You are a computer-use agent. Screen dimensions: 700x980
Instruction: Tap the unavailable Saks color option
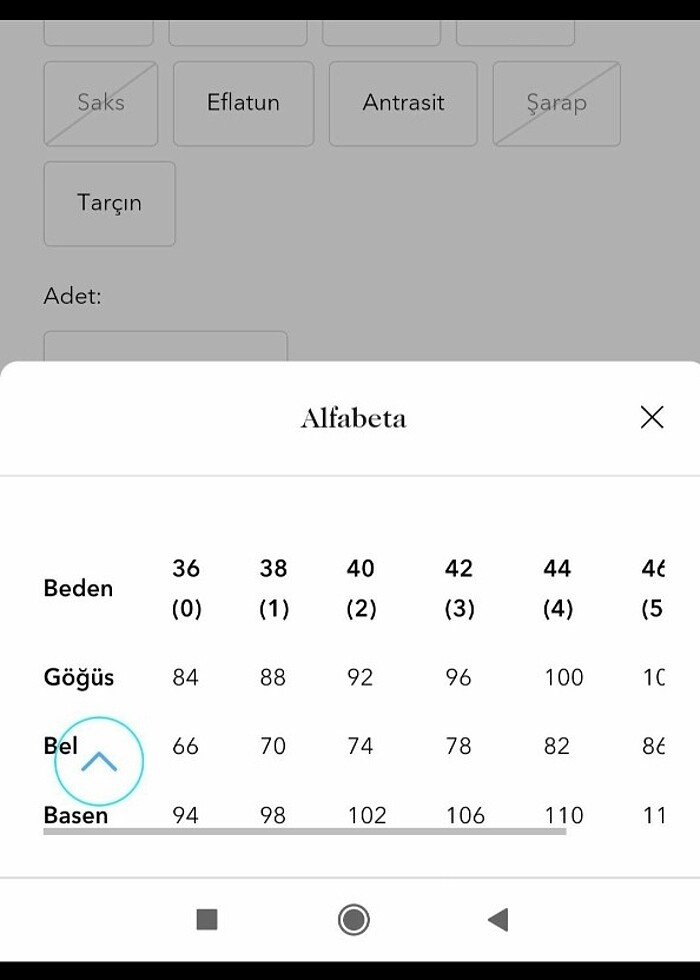click(x=100, y=103)
